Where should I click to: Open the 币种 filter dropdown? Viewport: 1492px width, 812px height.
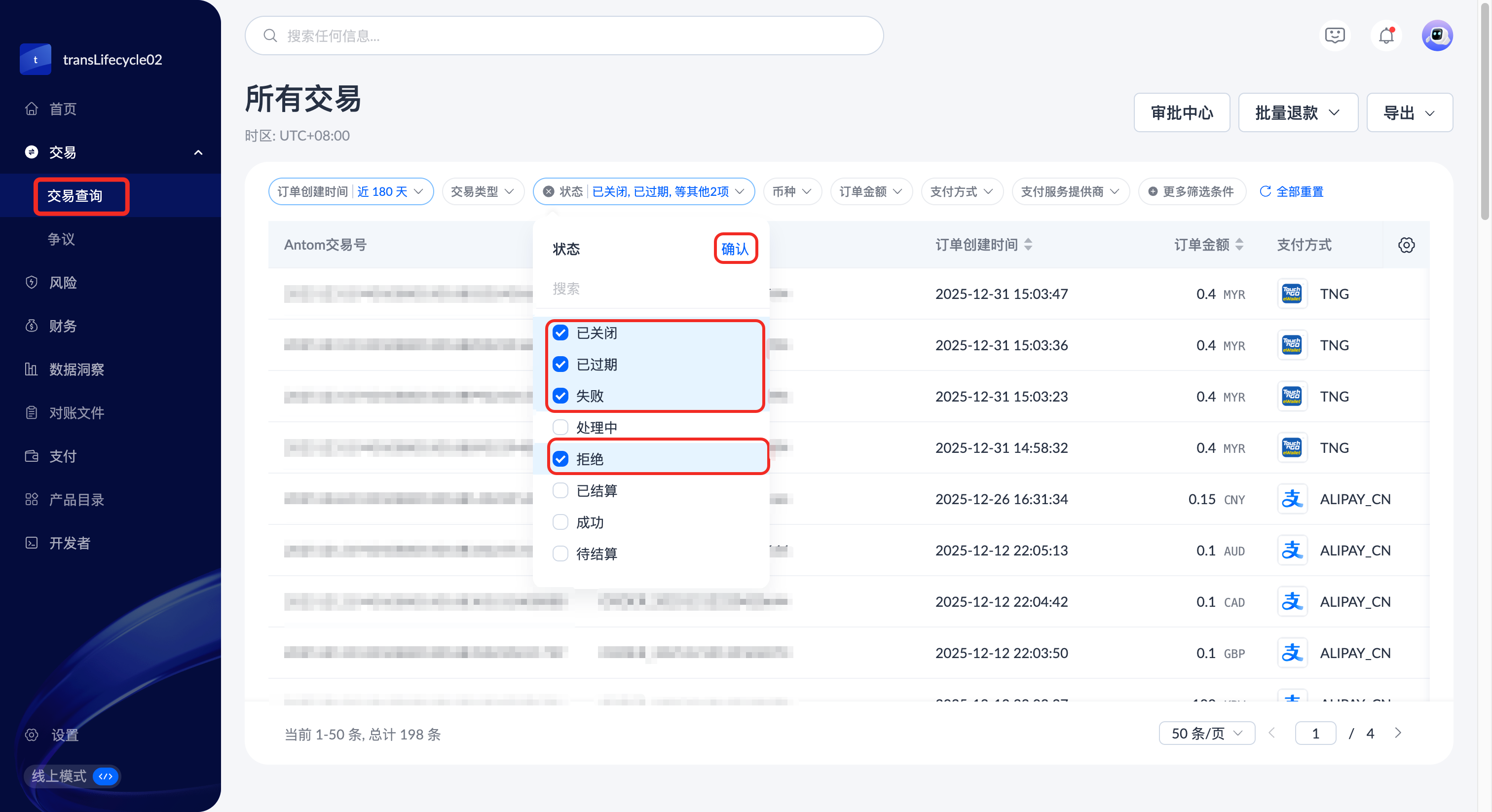[792, 192]
